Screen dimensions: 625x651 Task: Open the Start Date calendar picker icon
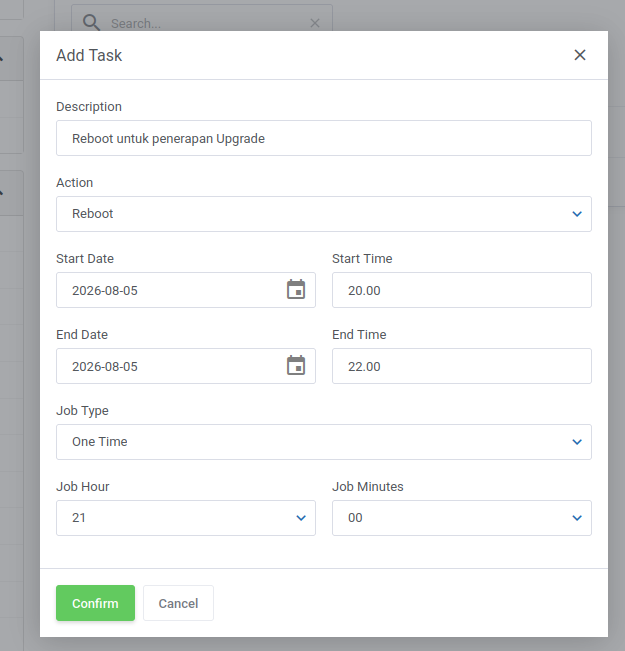[296, 289]
